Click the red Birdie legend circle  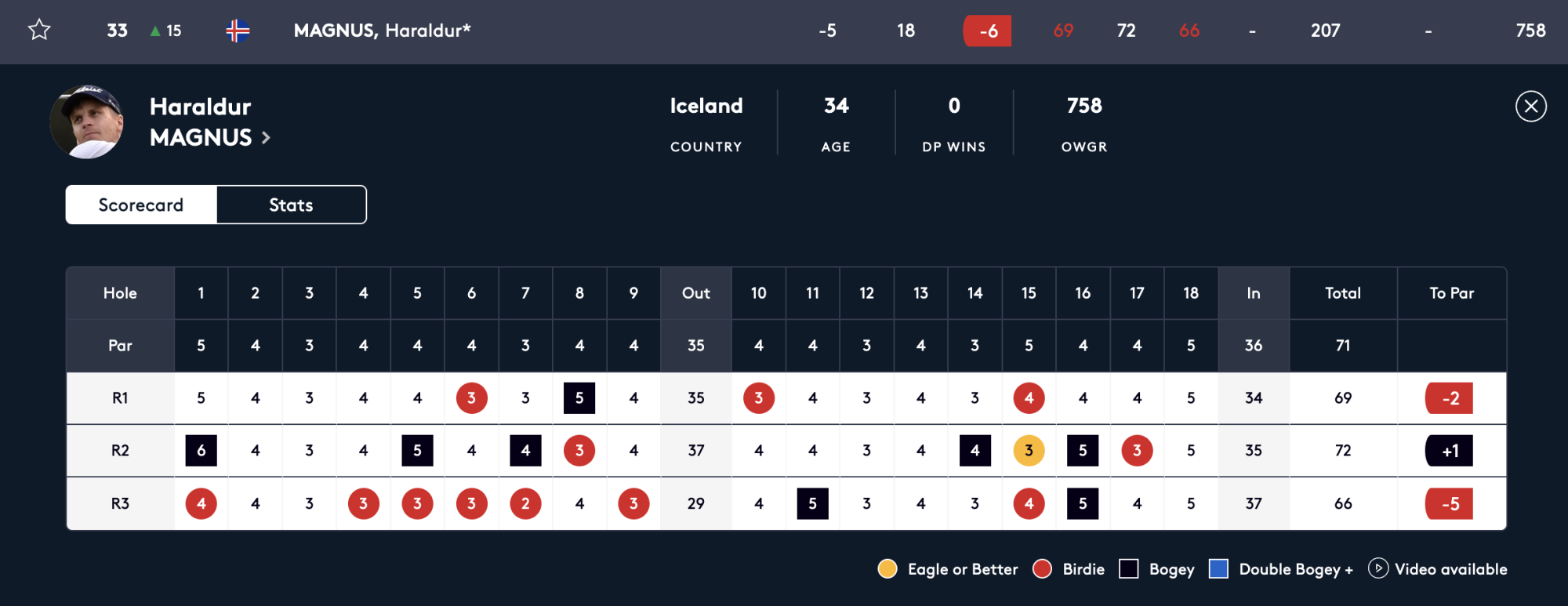coord(1042,569)
